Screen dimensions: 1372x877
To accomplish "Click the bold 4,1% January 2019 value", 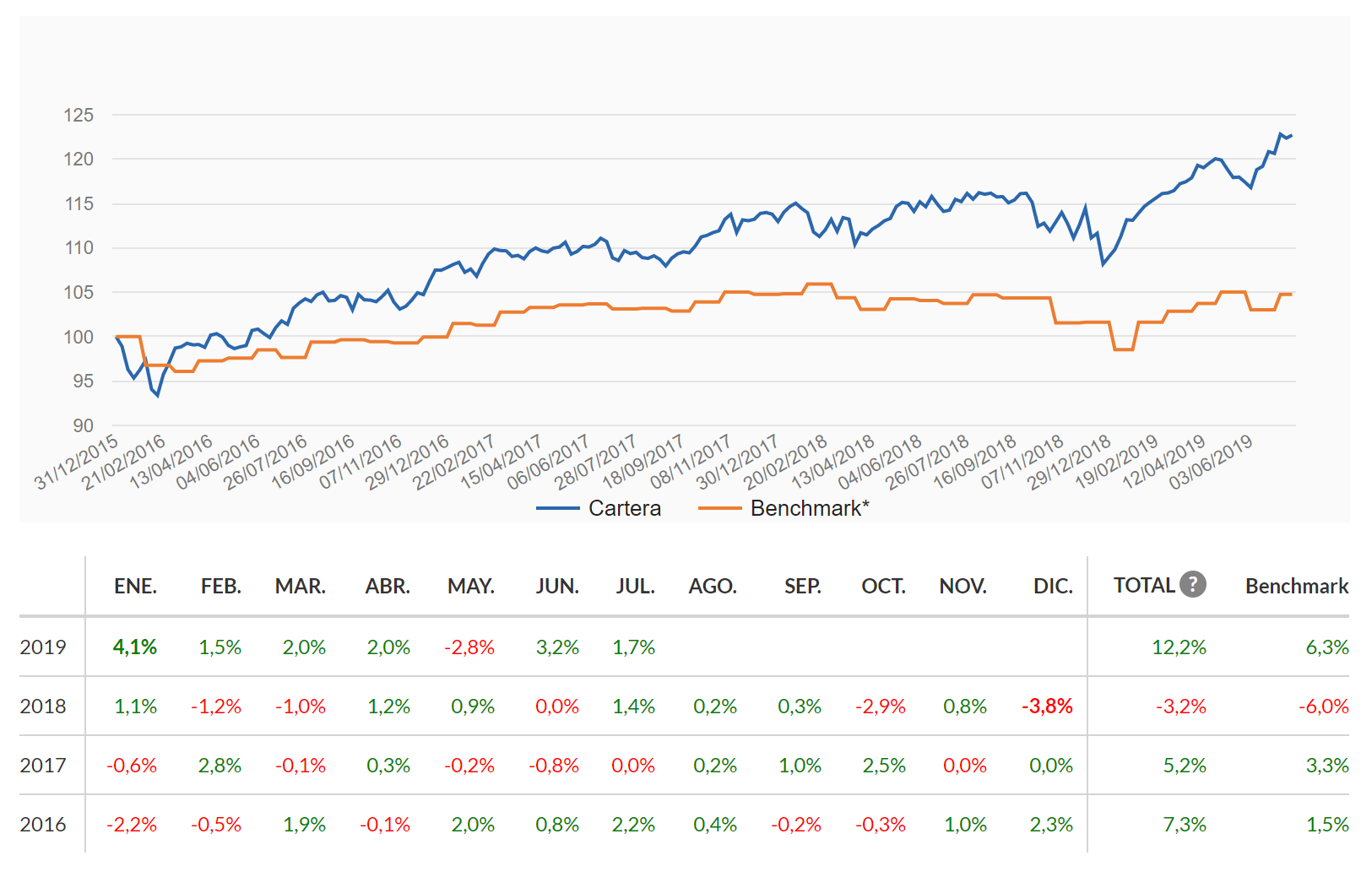I will click(135, 647).
